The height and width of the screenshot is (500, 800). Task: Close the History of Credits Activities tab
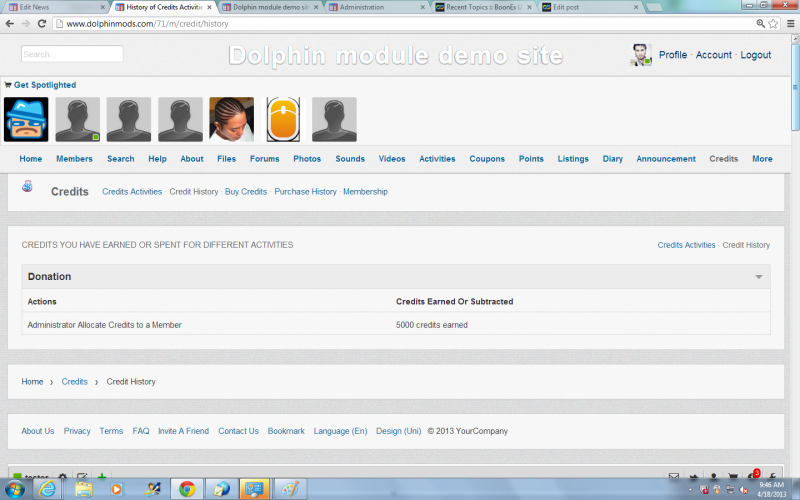pos(209,7)
